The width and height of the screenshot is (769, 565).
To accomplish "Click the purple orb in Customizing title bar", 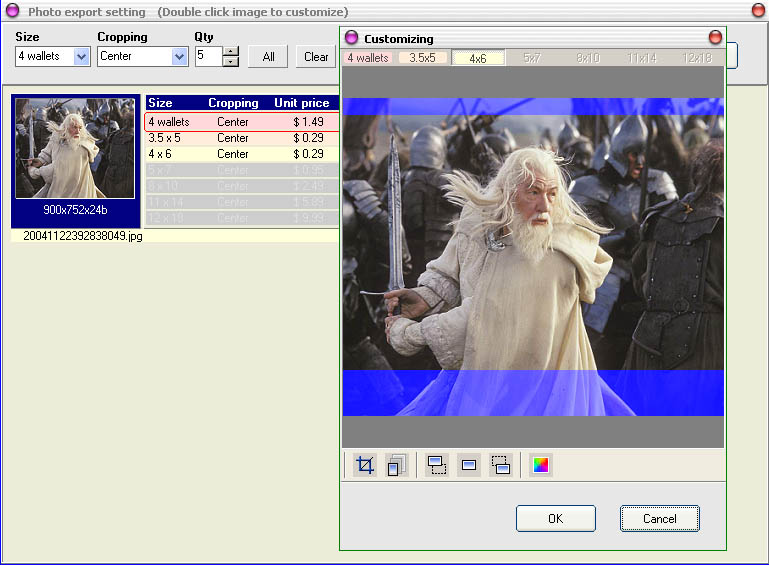I will [352, 37].
